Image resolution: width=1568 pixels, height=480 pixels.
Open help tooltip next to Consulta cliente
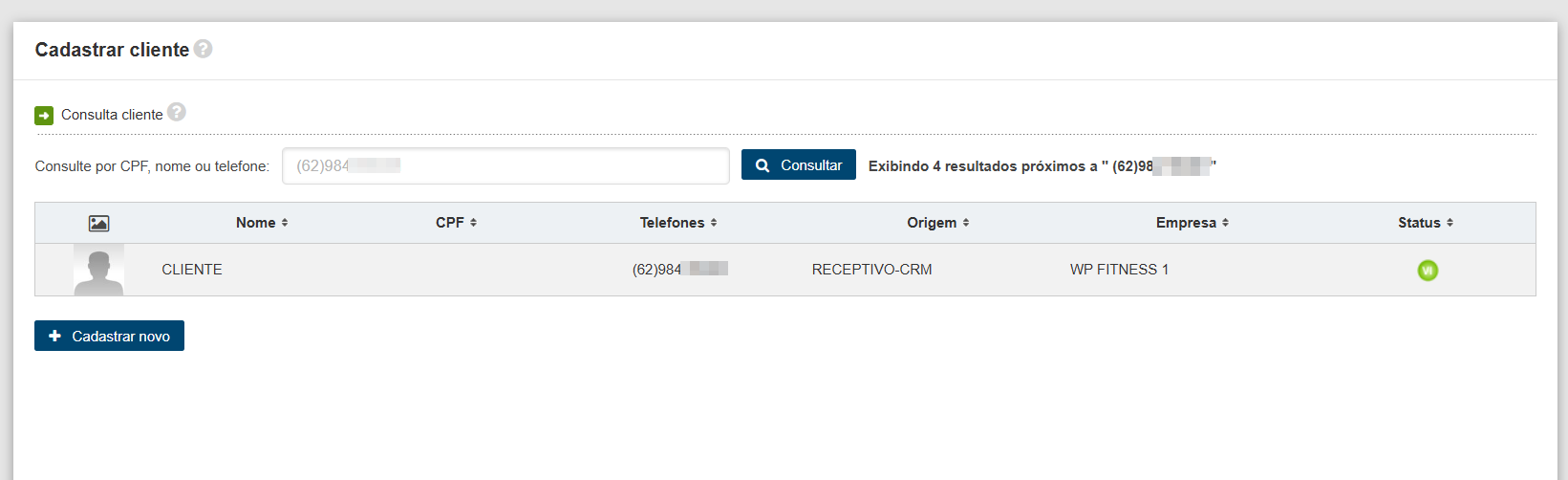point(177,112)
